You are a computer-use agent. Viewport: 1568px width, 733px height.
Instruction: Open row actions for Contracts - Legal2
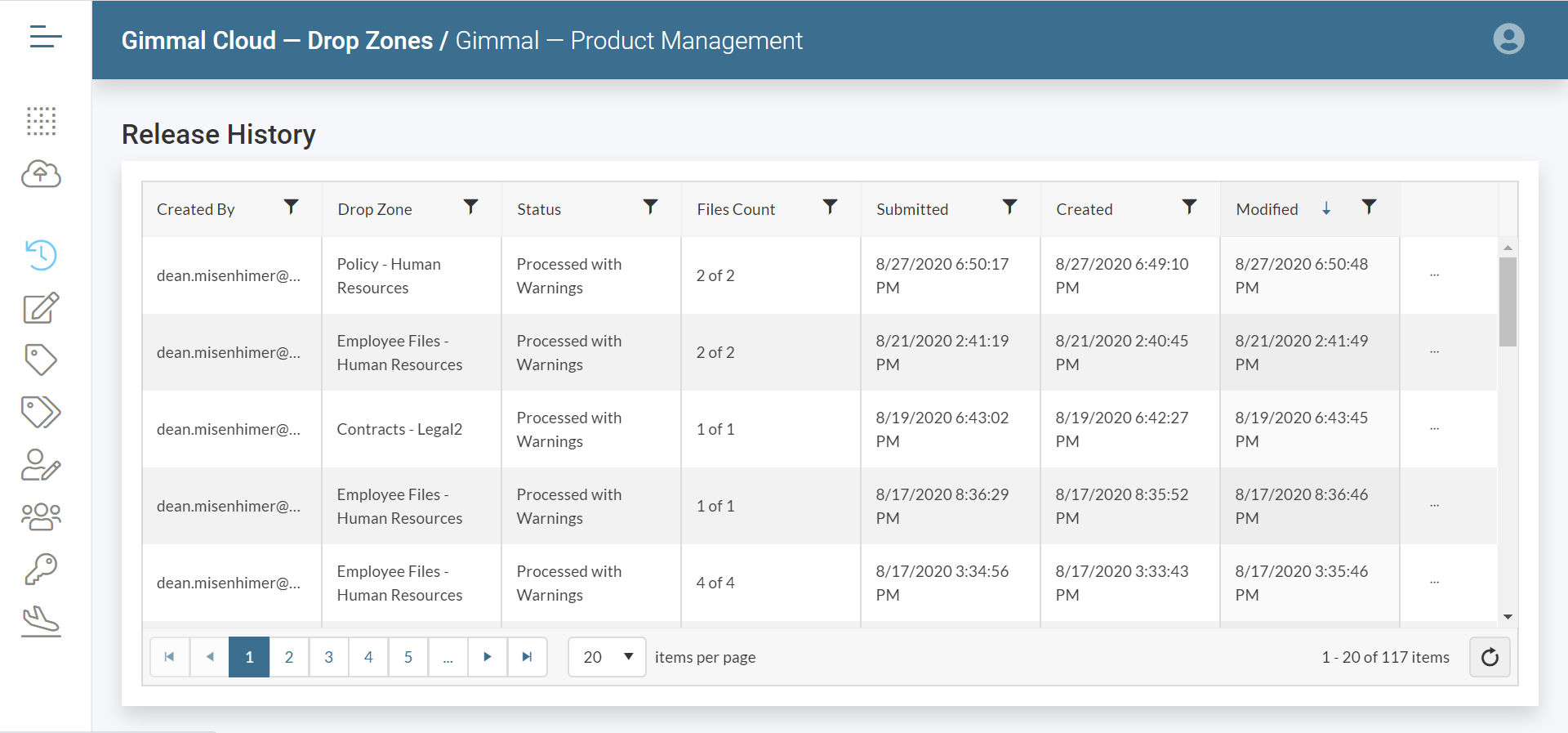click(1434, 430)
